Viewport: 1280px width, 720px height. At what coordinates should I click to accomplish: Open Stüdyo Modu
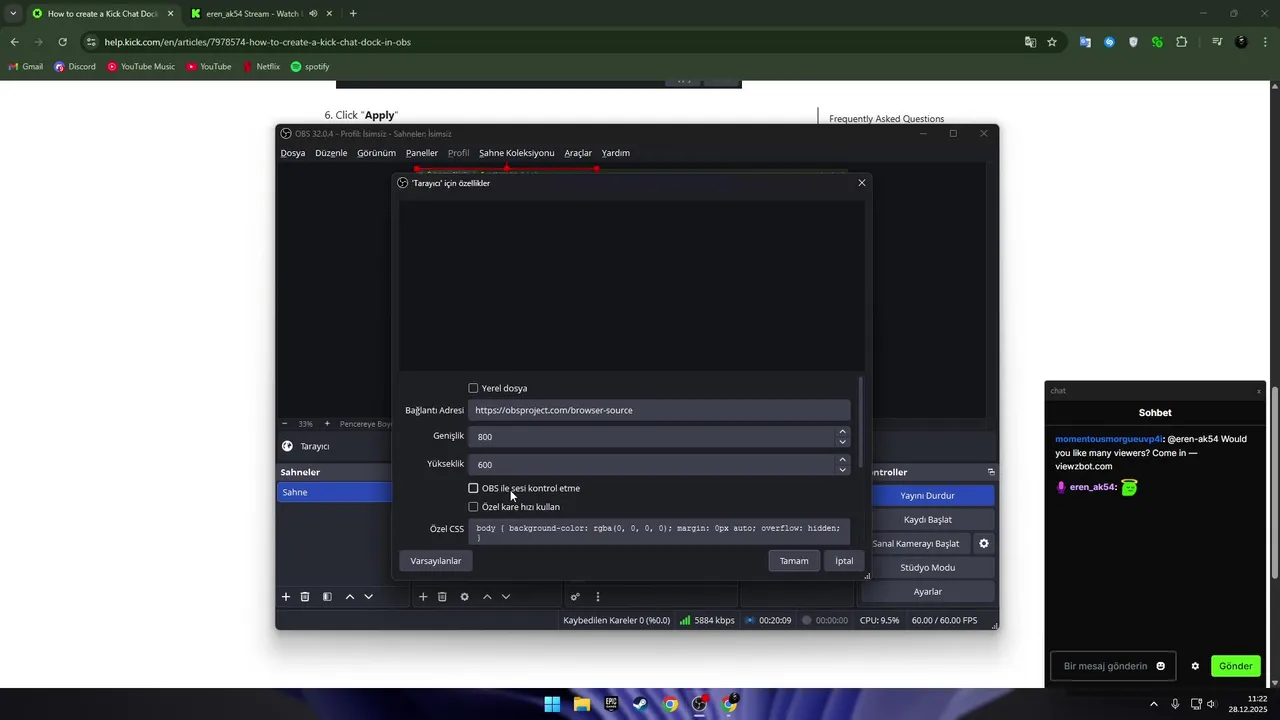[928, 568]
